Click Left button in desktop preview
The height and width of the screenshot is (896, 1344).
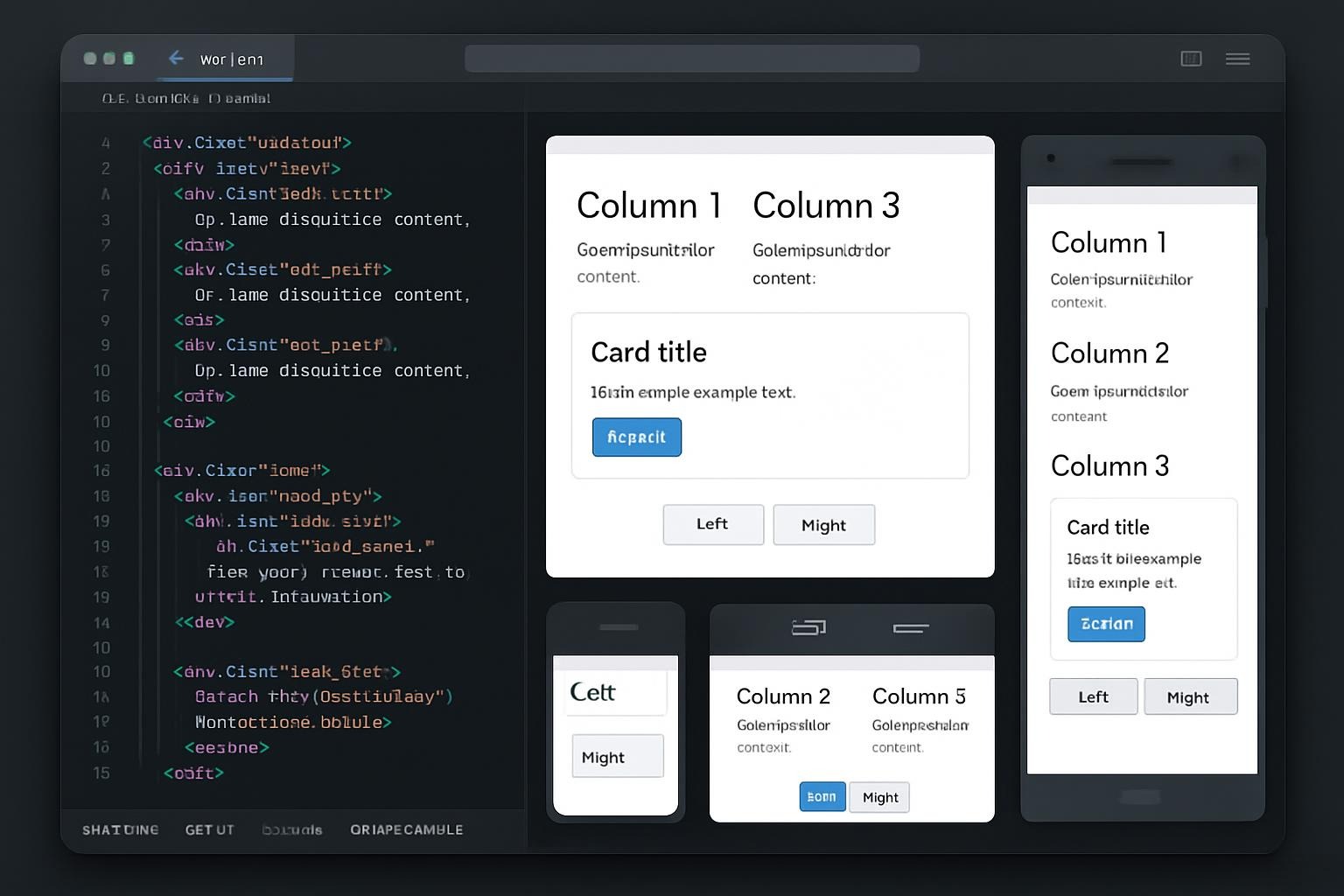pyautogui.click(x=712, y=524)
